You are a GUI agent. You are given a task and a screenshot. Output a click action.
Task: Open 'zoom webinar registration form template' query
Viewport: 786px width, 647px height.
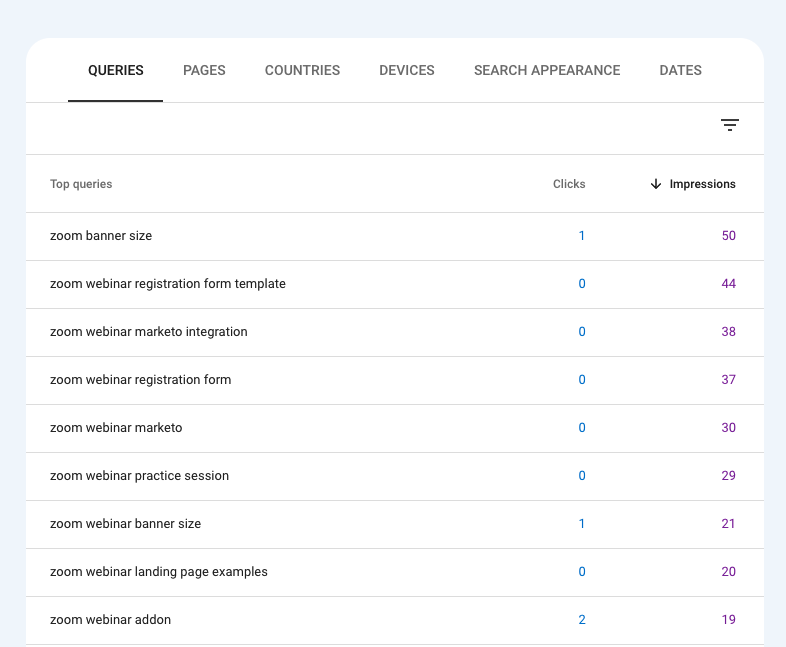168,284
